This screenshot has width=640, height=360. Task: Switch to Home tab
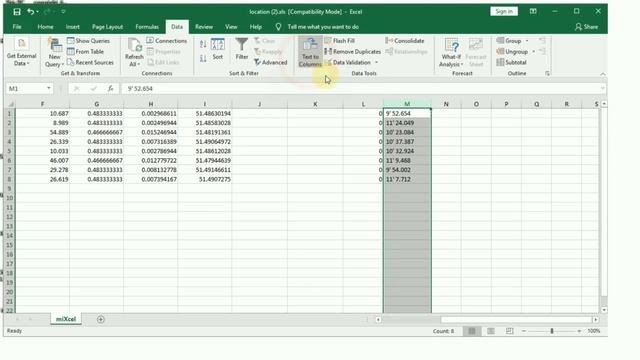pyautogui.click(x=45, y=27)
